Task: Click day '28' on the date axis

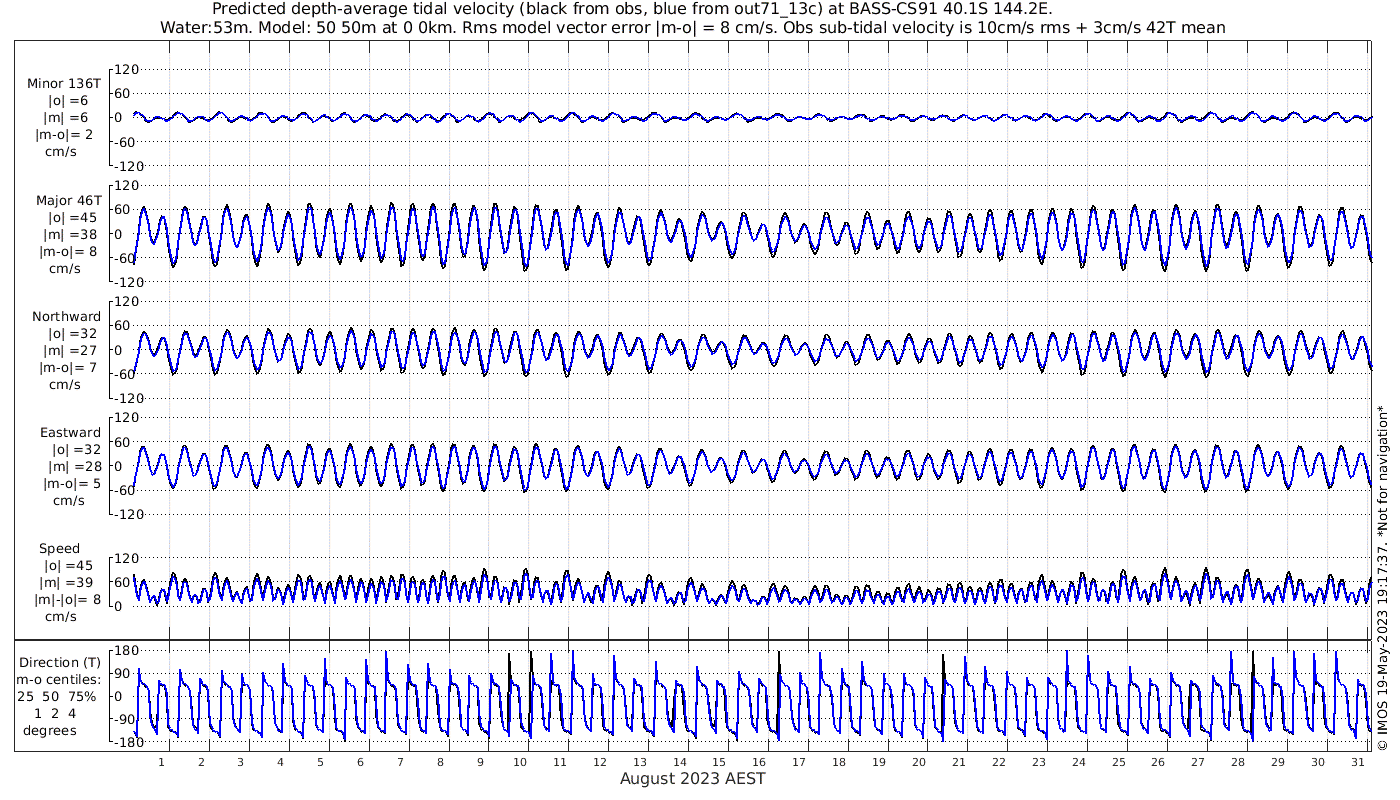Action: [x=1238, y=762]
